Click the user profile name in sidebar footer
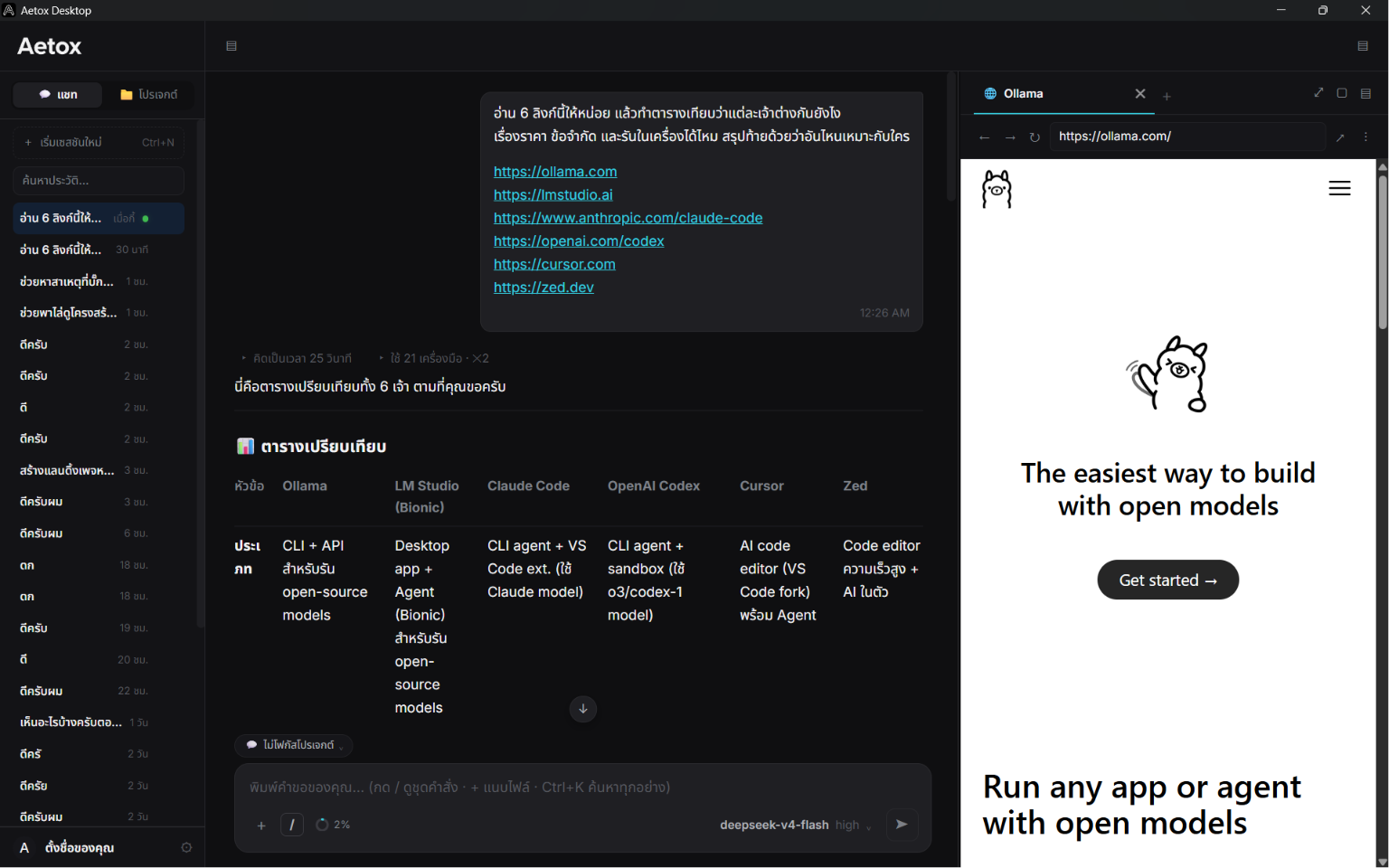The width and height of the screenshot is (1389, 868). (x=80, y=848)
